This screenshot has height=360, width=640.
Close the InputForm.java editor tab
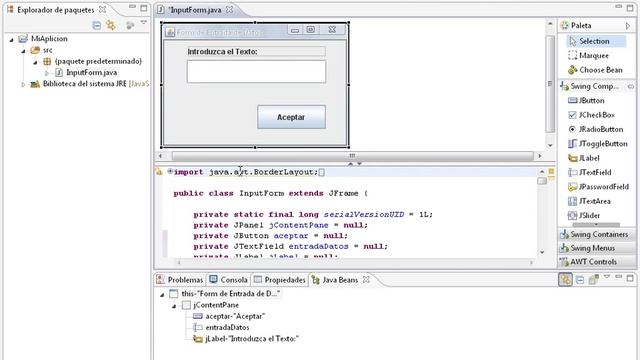click(230, 9)
